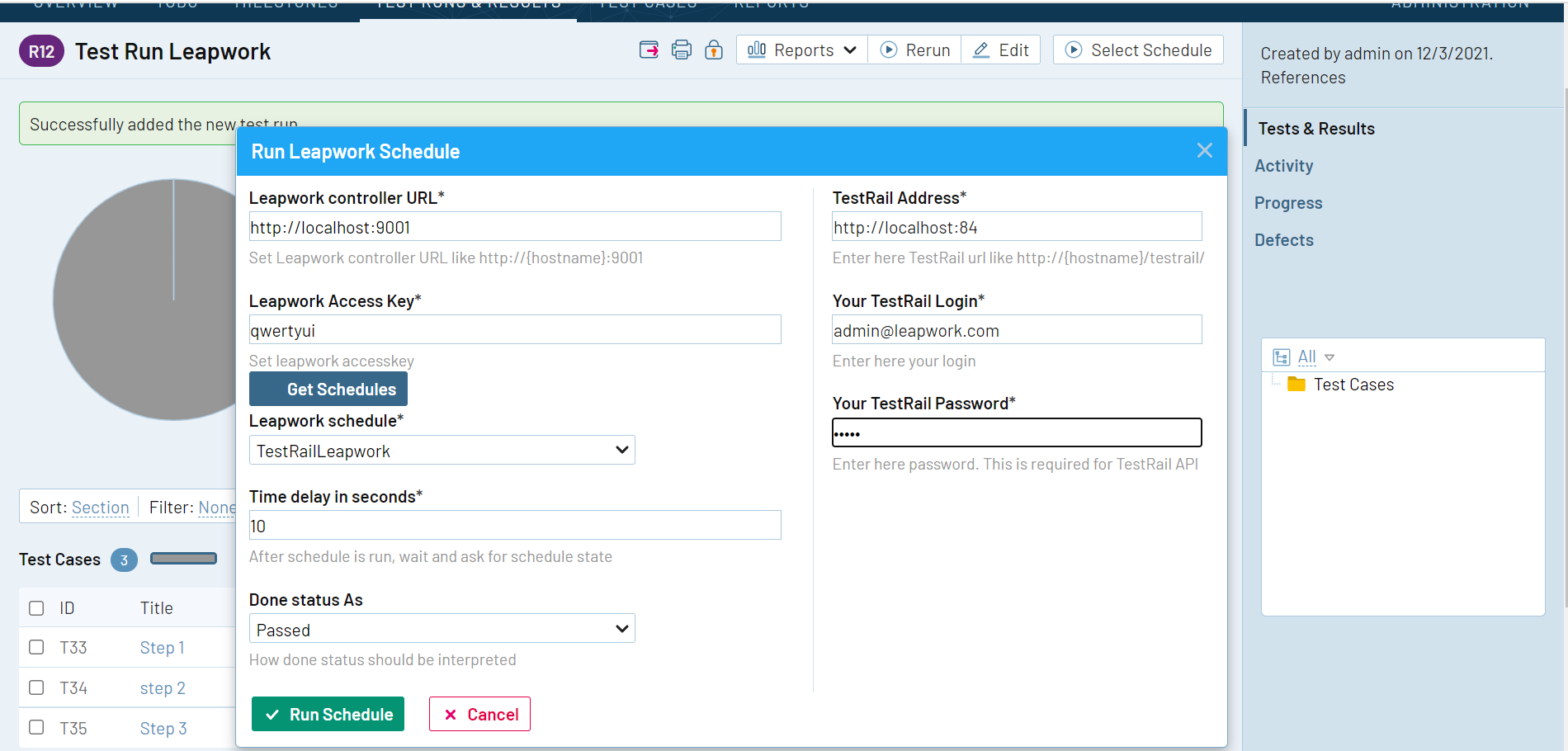
Task: Click the gray pie chart
Action: (145, 300)
